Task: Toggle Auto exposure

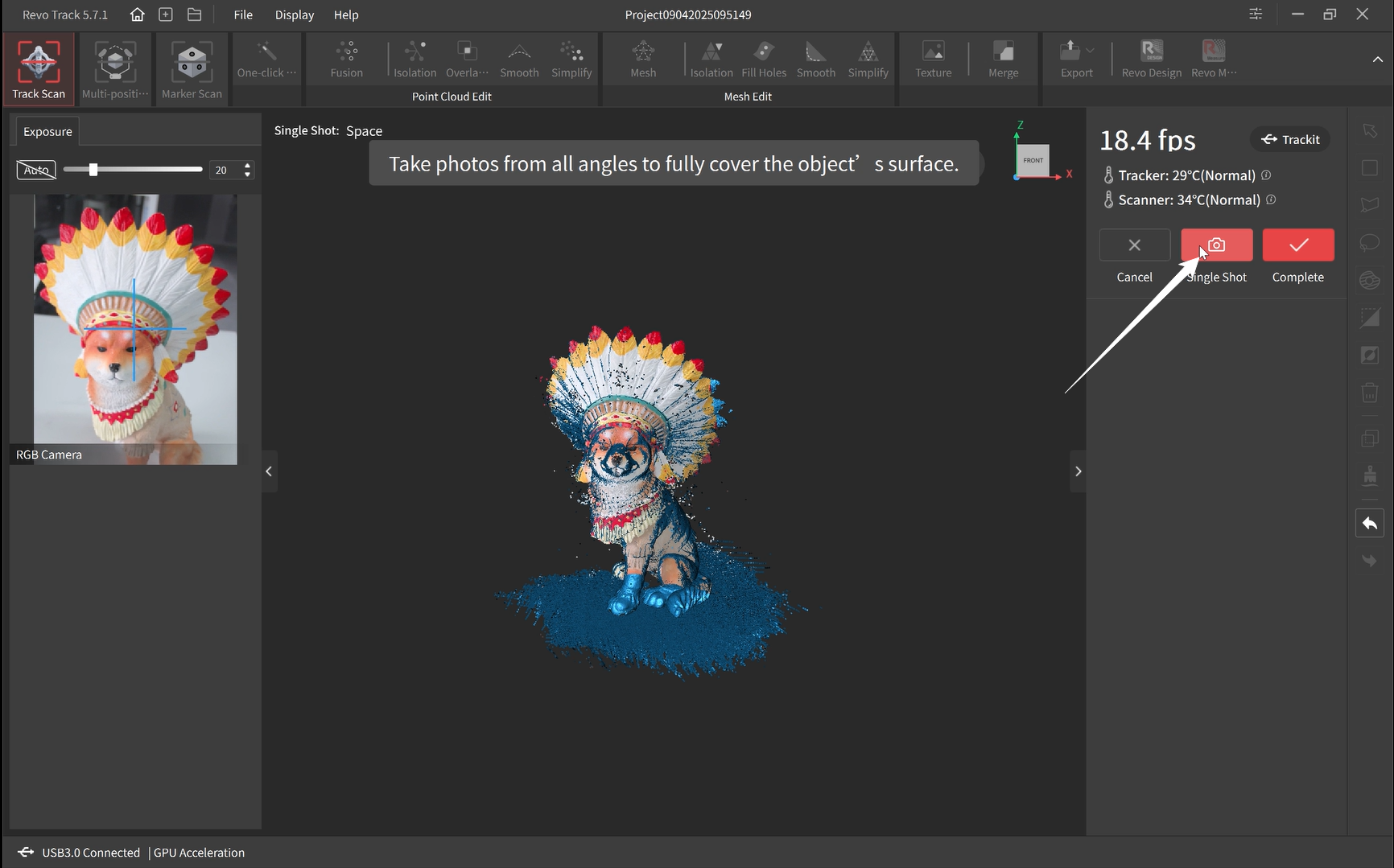Action: [36, 170]
